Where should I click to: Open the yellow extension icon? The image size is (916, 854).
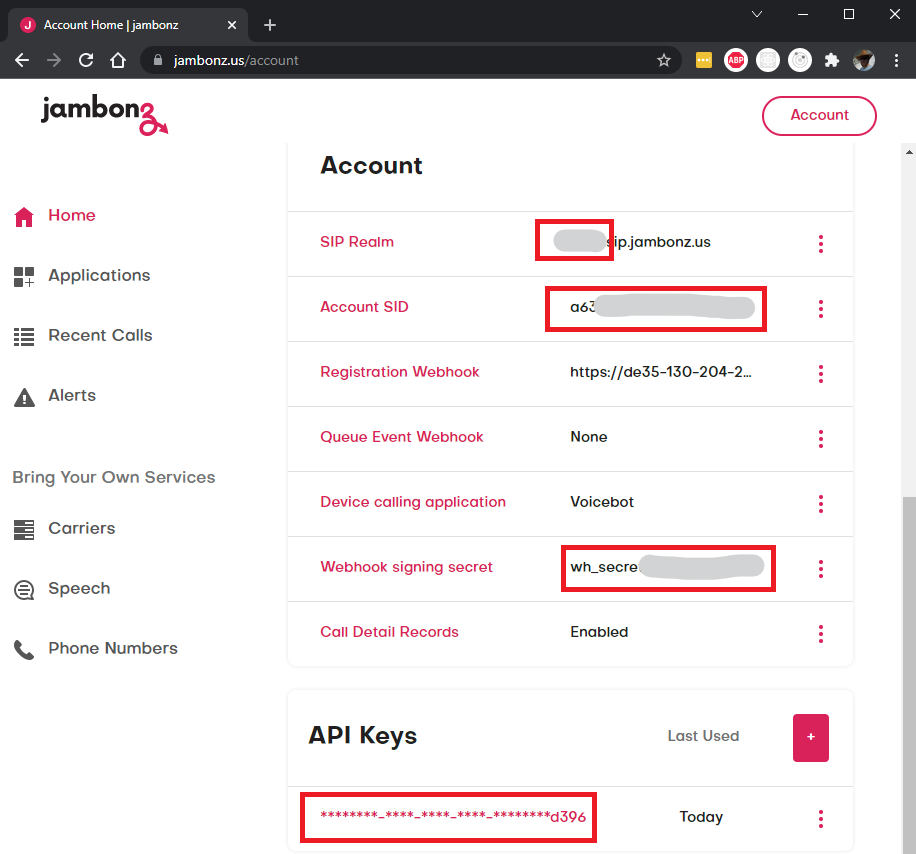pos(704,60)
